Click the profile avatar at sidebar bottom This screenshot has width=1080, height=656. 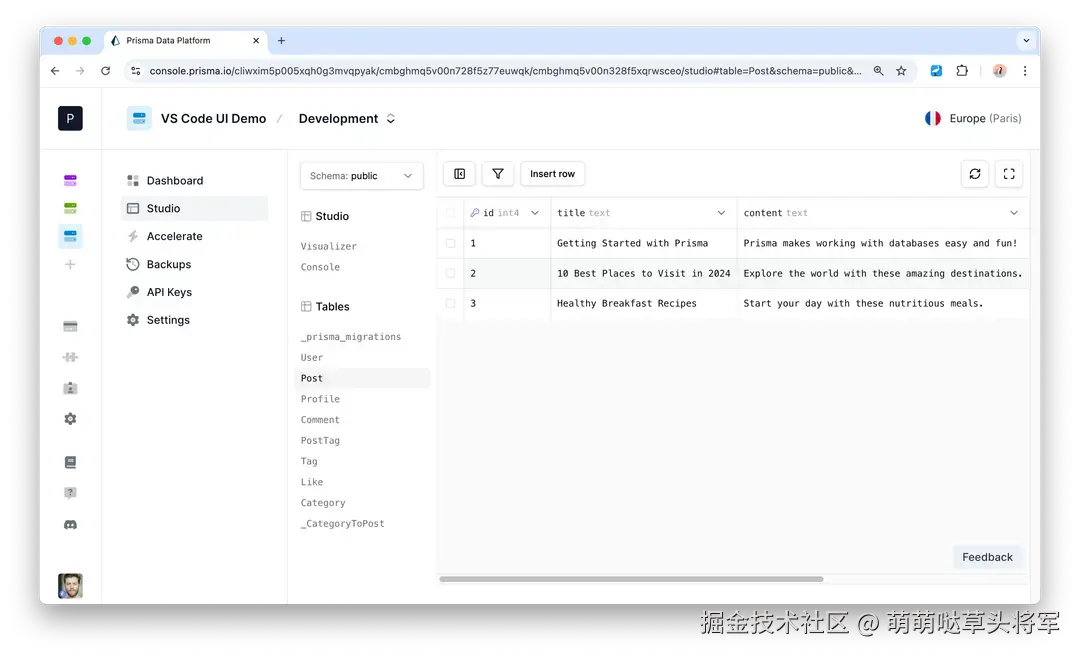coord(70,586)
